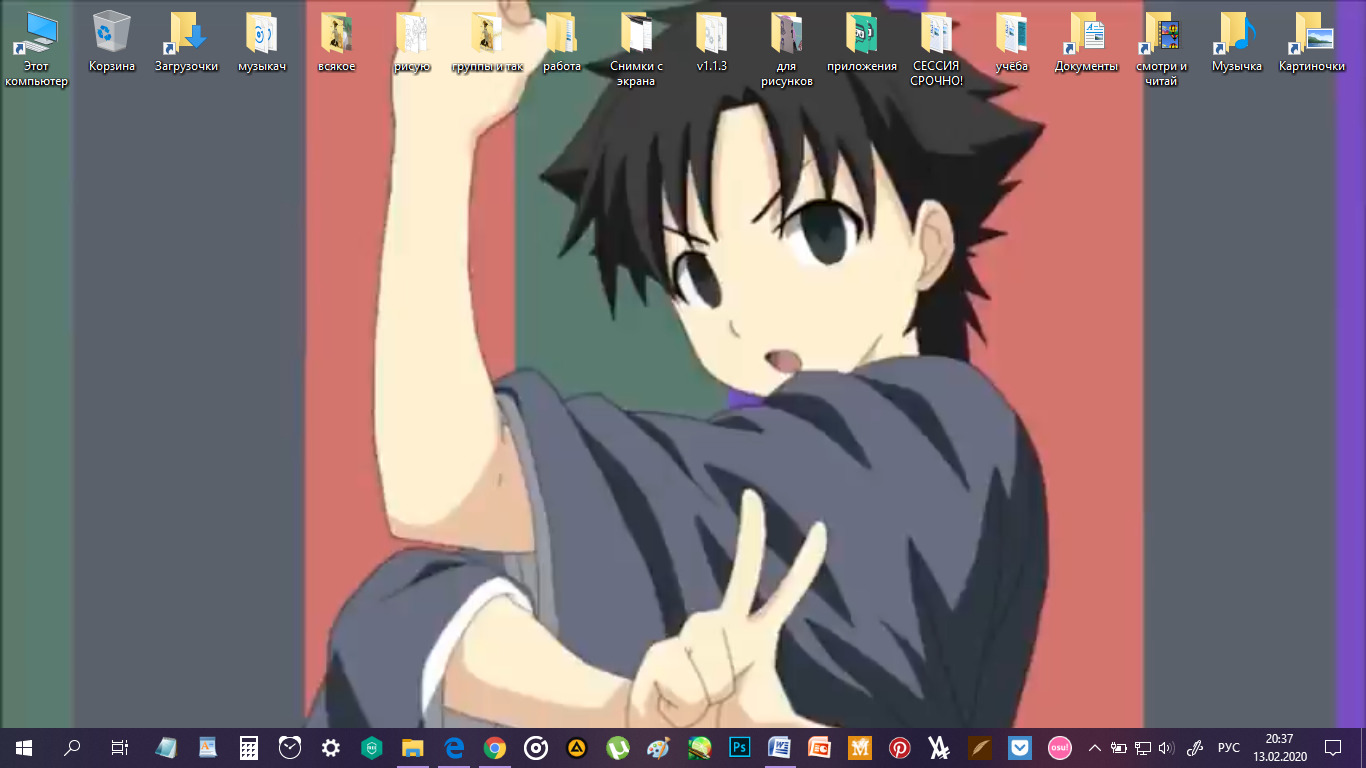Switch the РУС input language indicator
Screen dimensions: 1366x768
(1229, 747)
